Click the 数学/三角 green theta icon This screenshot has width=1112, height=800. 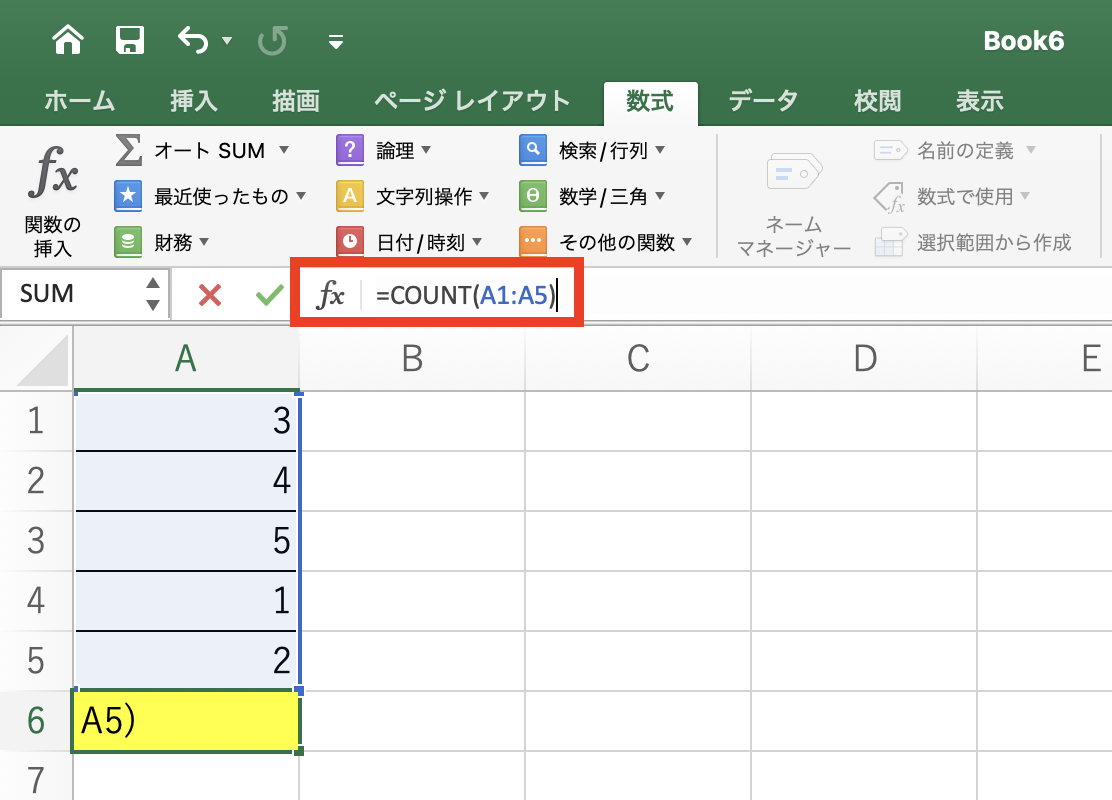pos(533,196)
